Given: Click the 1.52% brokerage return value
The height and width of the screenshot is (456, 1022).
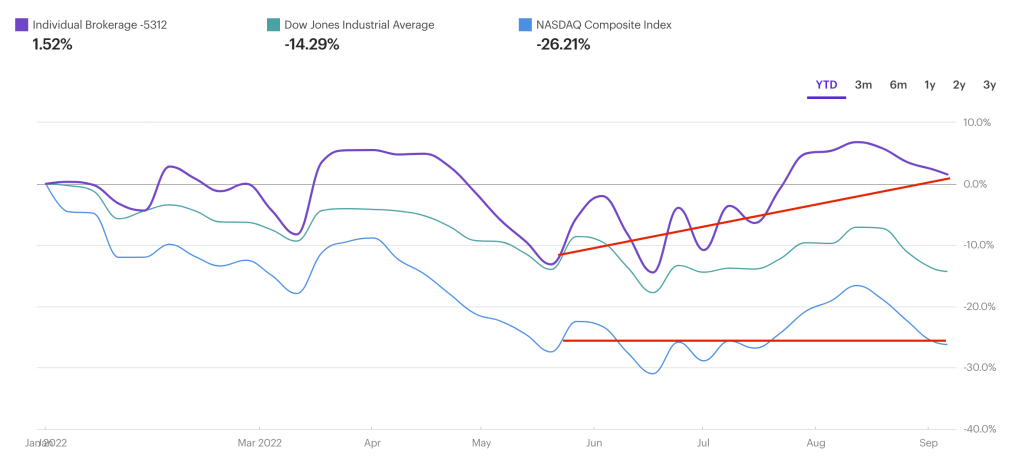Looking at the screenshot, I should (x=52, y=44).
